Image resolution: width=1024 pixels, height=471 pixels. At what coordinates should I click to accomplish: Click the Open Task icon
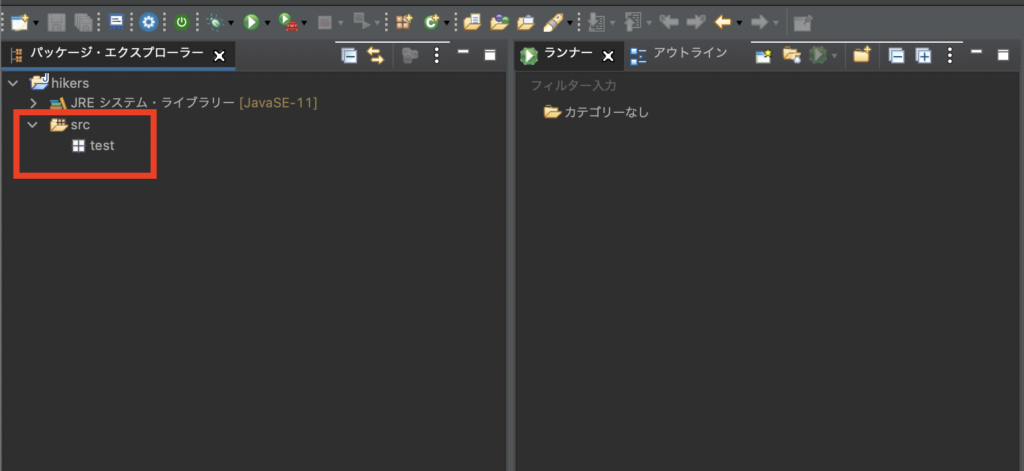point(526,22)
